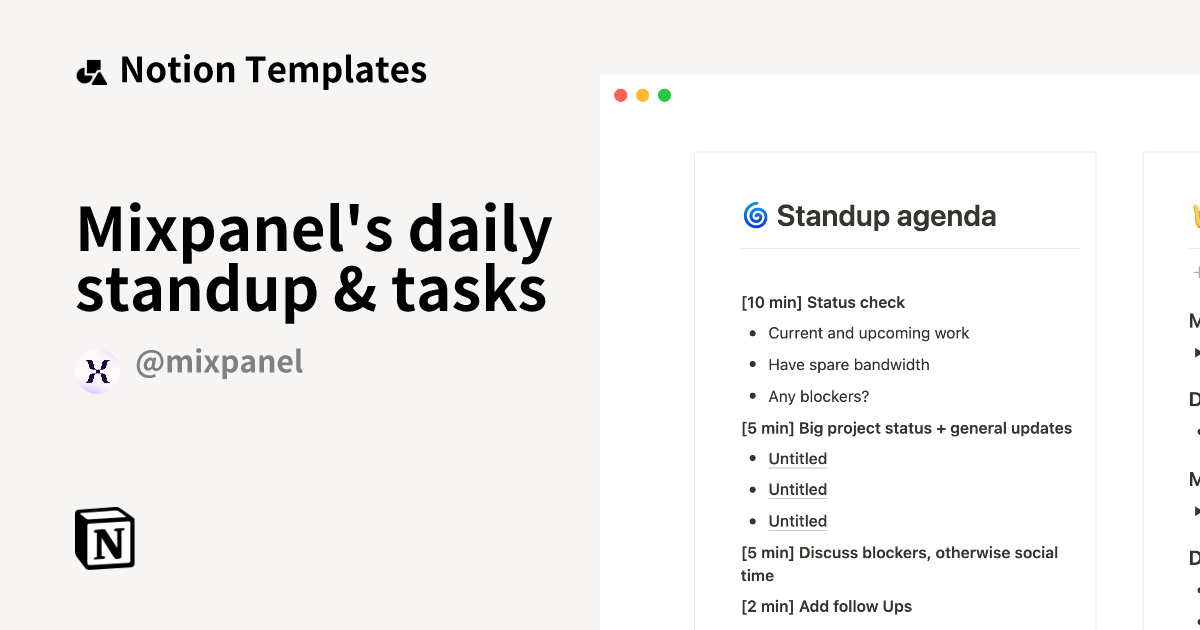The width and height of the screenshot is (1200, 630).
Task: Open the first Untitled page link
Action: click(797, 458)
